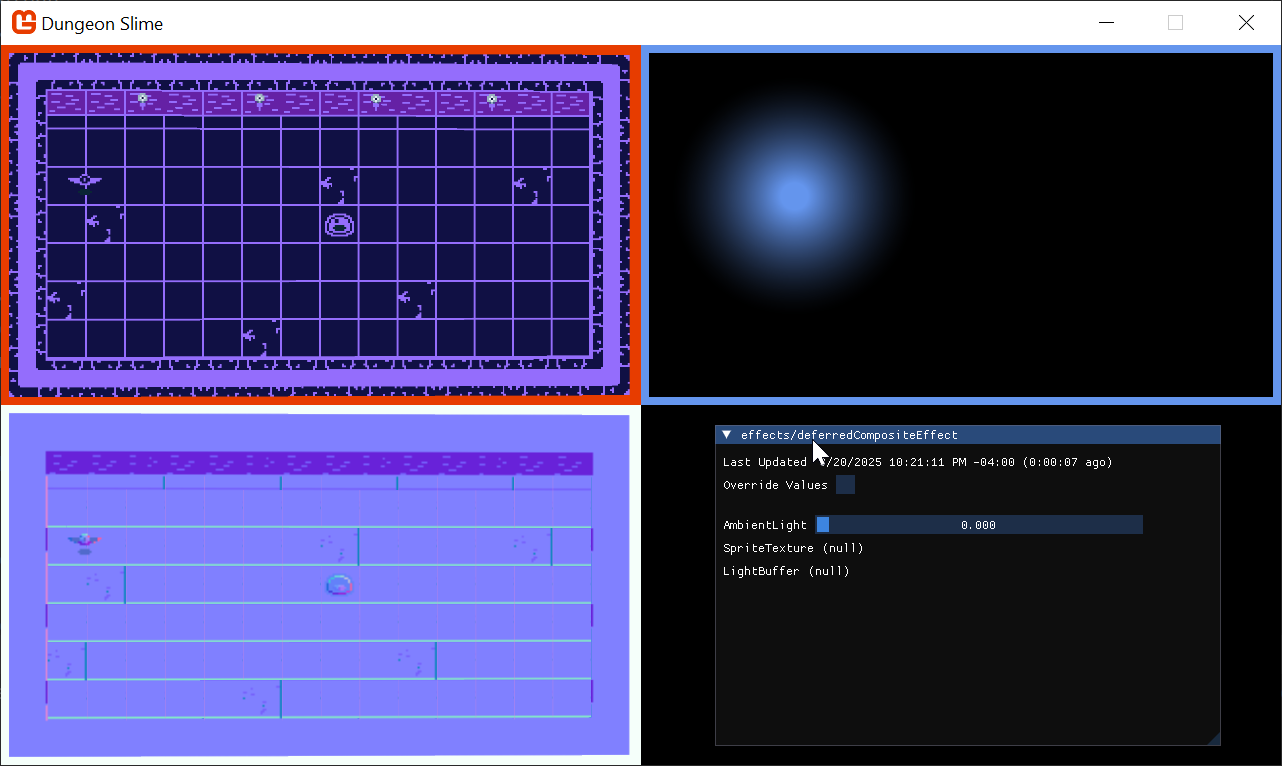Click the bat sprite in the color view
This screenshot has width=1282, height=766.
[85, 180]
